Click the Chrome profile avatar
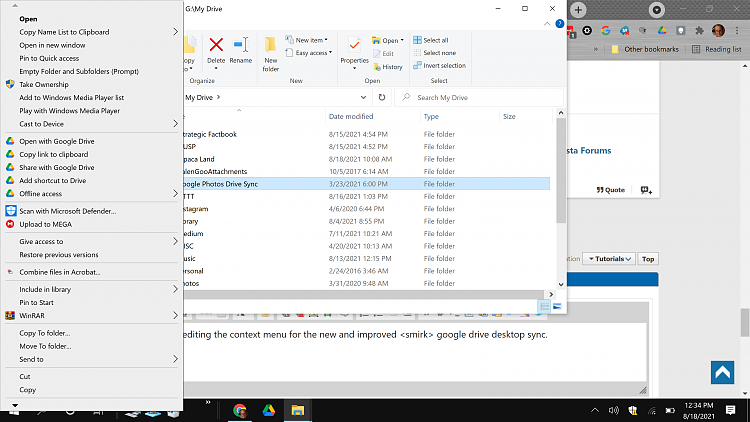Viewport: 750px width, 422px height. 718,31
